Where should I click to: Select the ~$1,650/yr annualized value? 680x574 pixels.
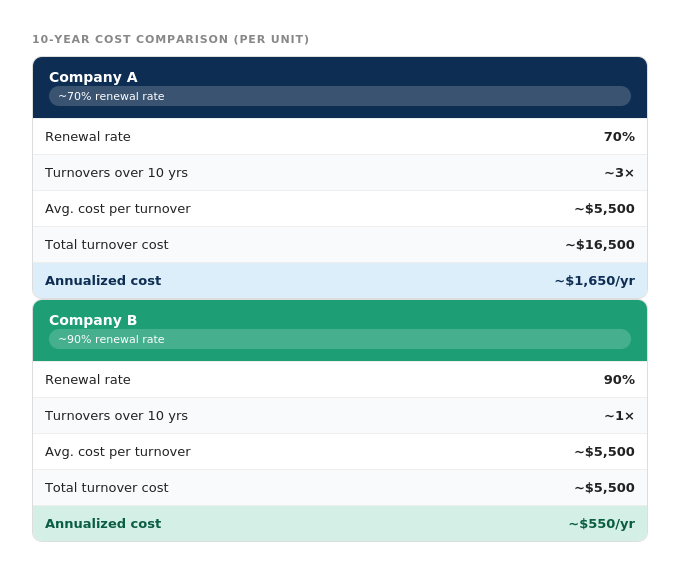coord(595,280)
